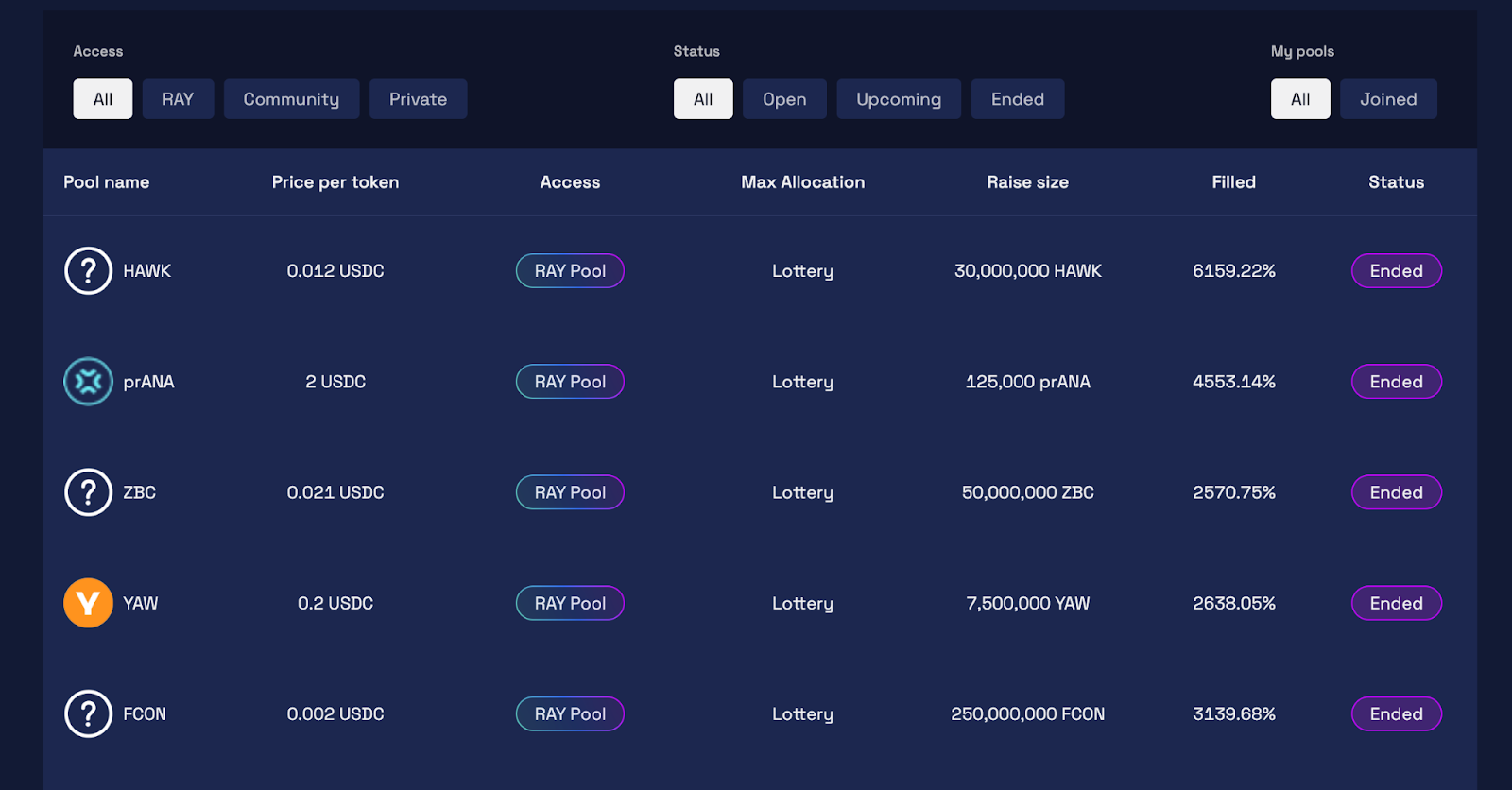Show only Upcoming pools
The height and width of the screenshot is (790, 1512).
899,99
